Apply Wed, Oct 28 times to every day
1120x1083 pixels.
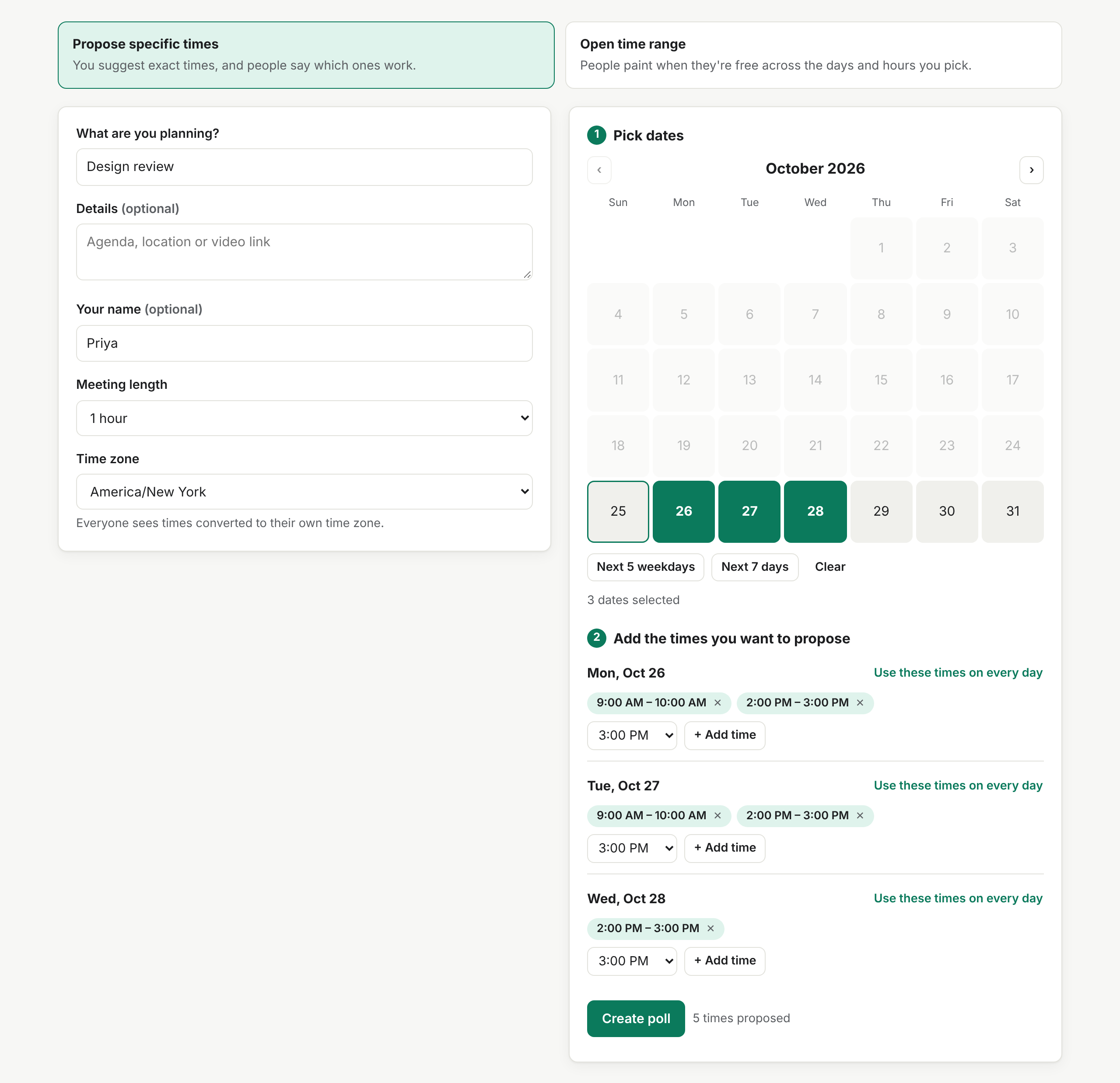click(958, 898)
